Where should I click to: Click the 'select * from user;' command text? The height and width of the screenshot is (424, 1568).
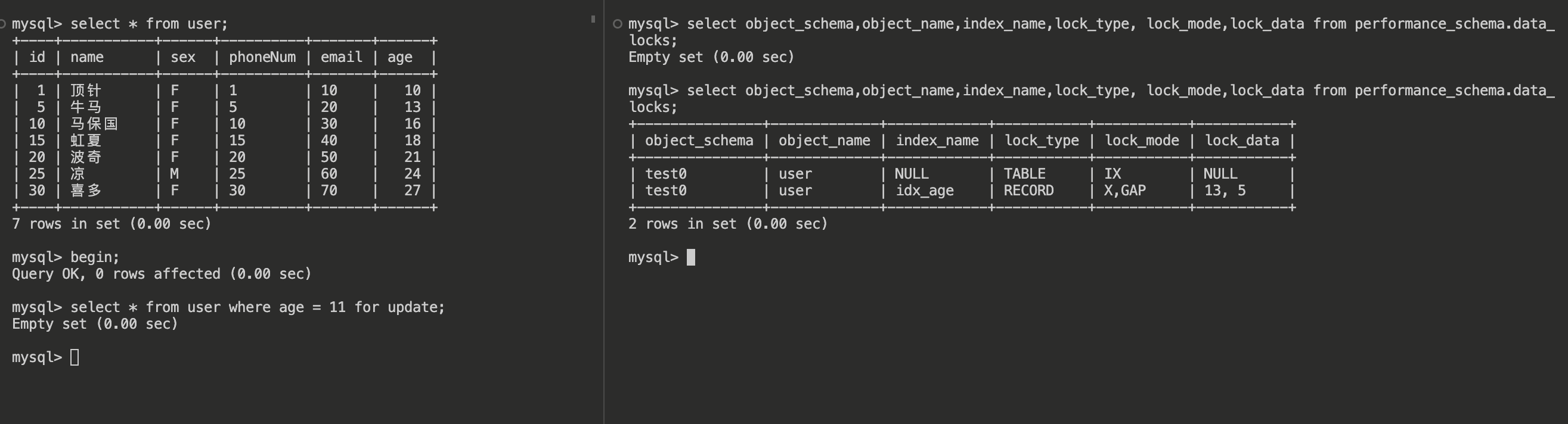coord(148,24)
